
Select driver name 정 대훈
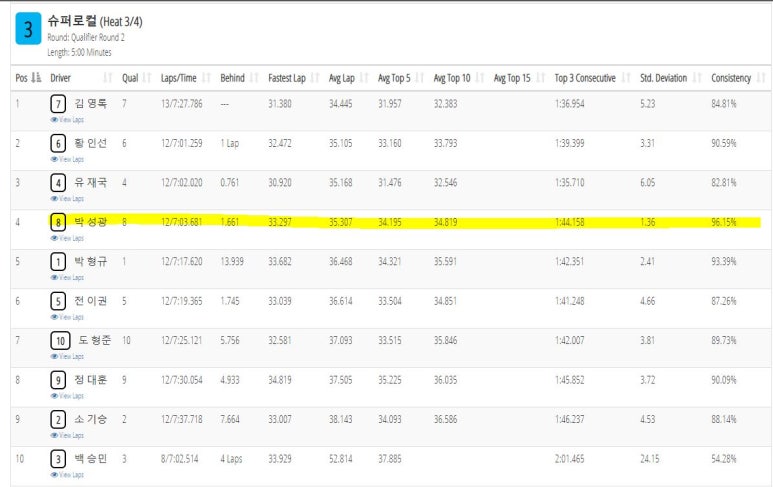(91, 380)
